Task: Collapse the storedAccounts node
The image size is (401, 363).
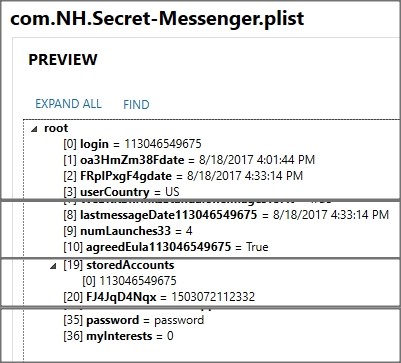Action: 53,267
